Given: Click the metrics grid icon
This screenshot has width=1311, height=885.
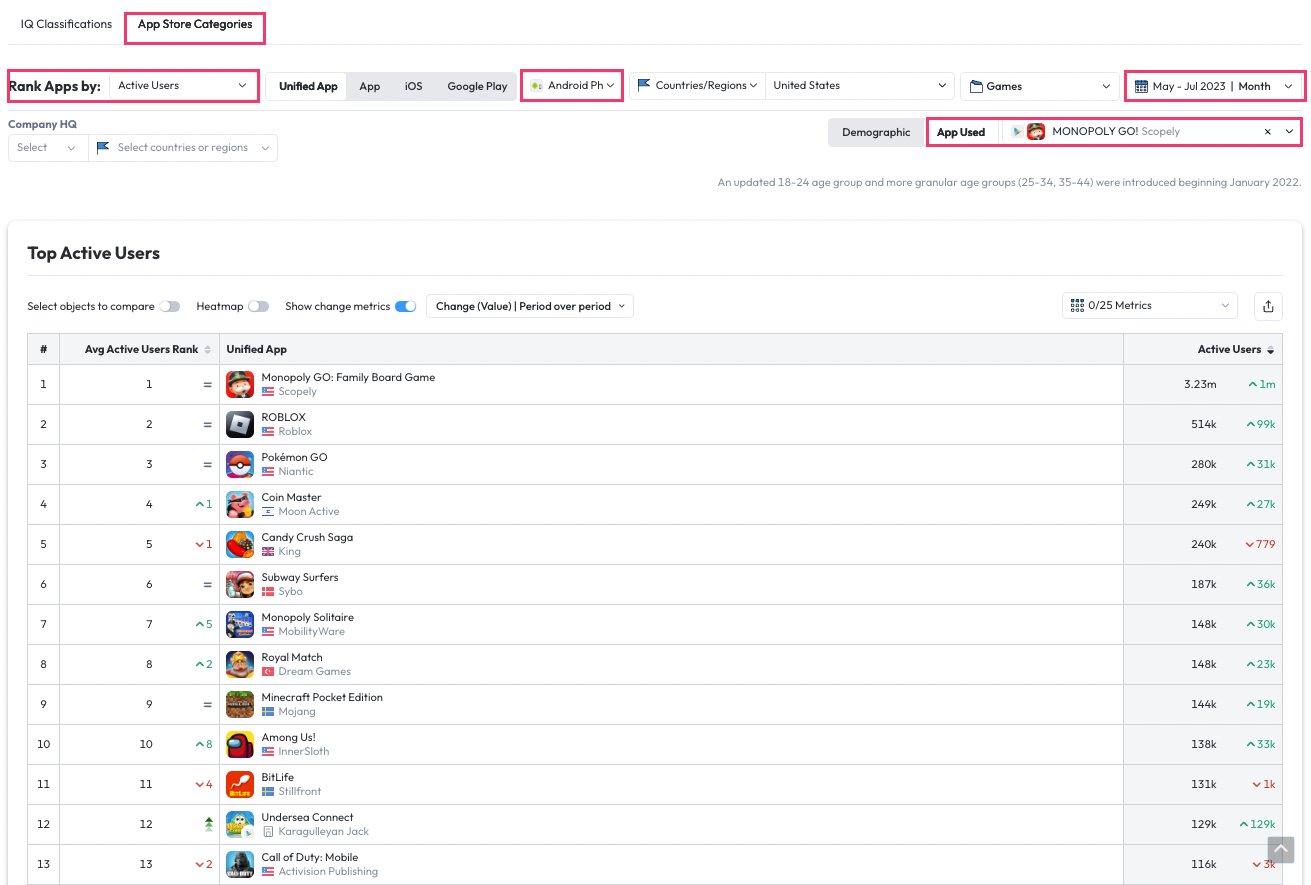Looking at the screenshot, I should (x=1077, y=305).
